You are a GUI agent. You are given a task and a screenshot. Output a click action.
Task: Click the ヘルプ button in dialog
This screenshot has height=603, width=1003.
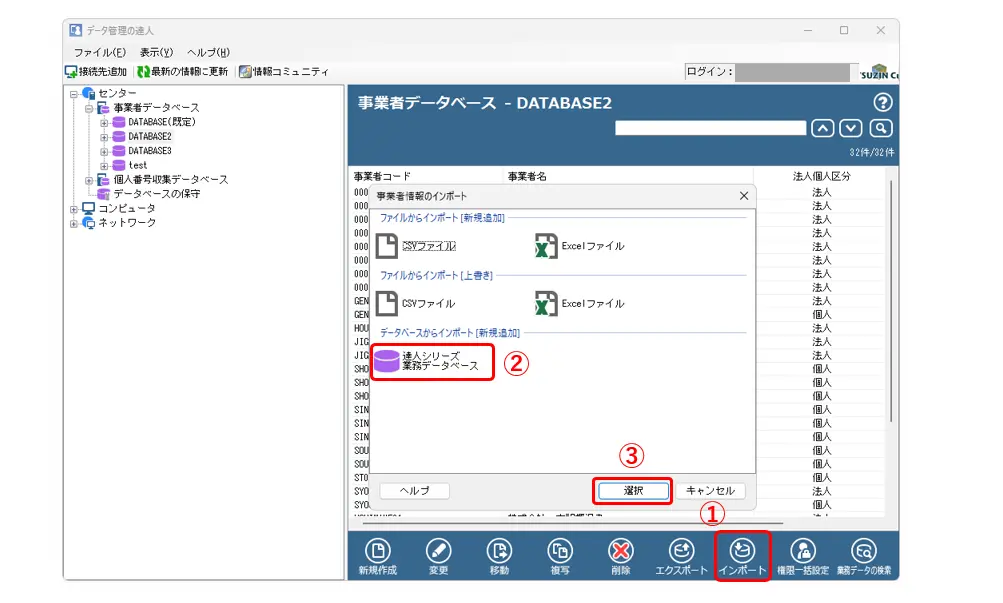point(415,490)
